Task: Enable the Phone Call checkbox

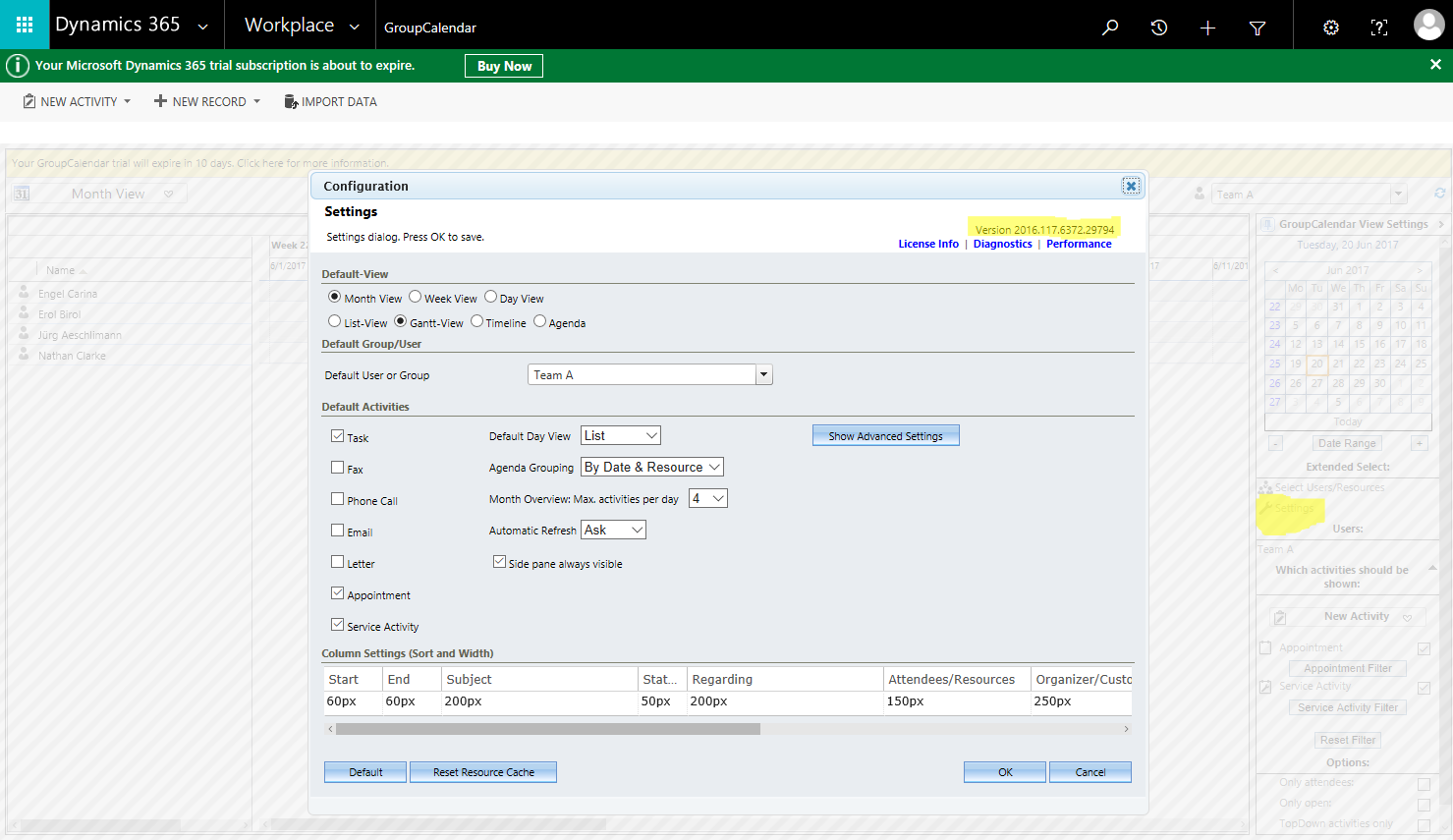Action: point(337,499)
